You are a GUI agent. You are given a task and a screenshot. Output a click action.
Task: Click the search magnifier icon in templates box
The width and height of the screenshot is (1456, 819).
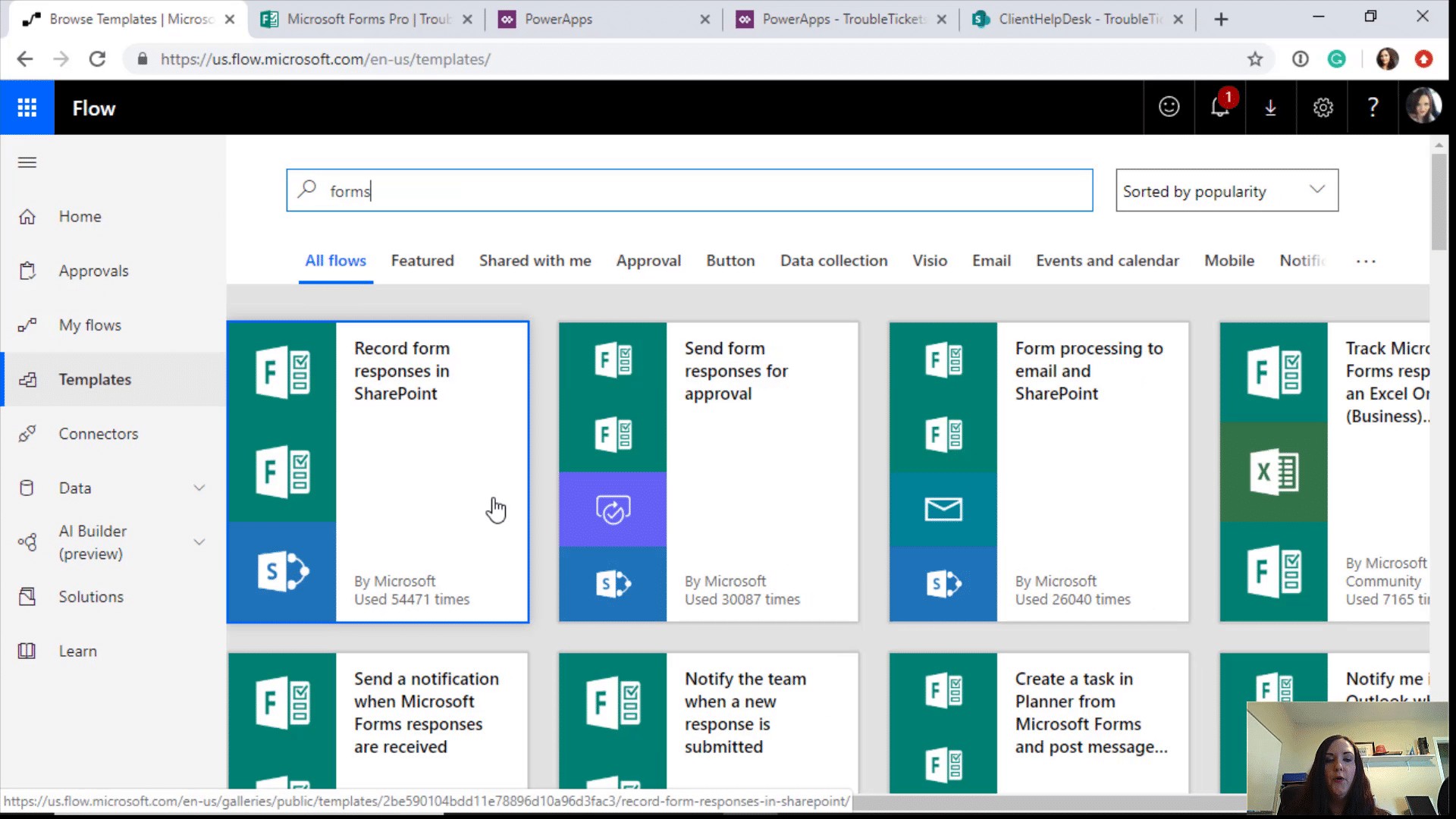307,190
